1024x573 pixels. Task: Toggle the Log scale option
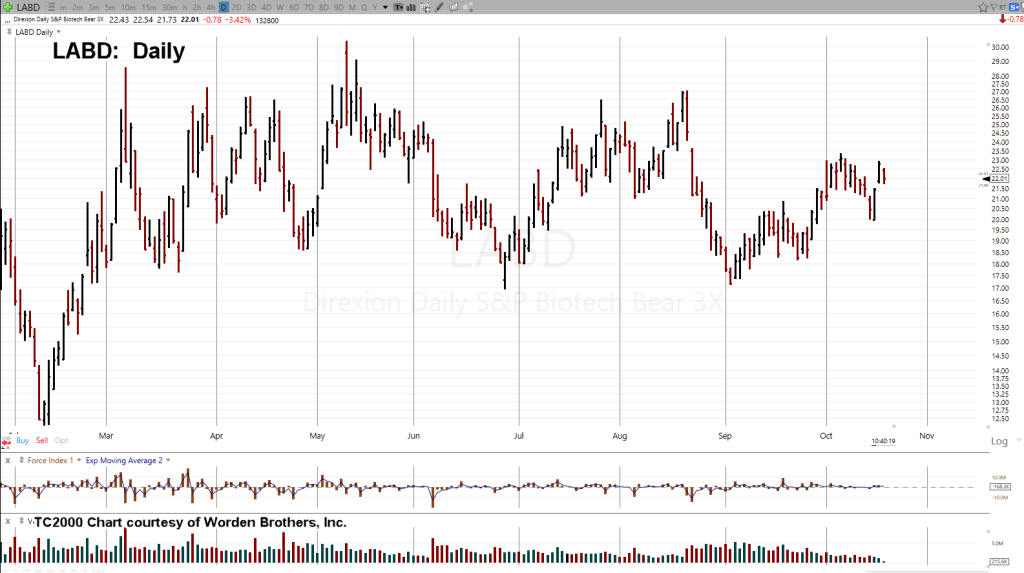point(998,441)
